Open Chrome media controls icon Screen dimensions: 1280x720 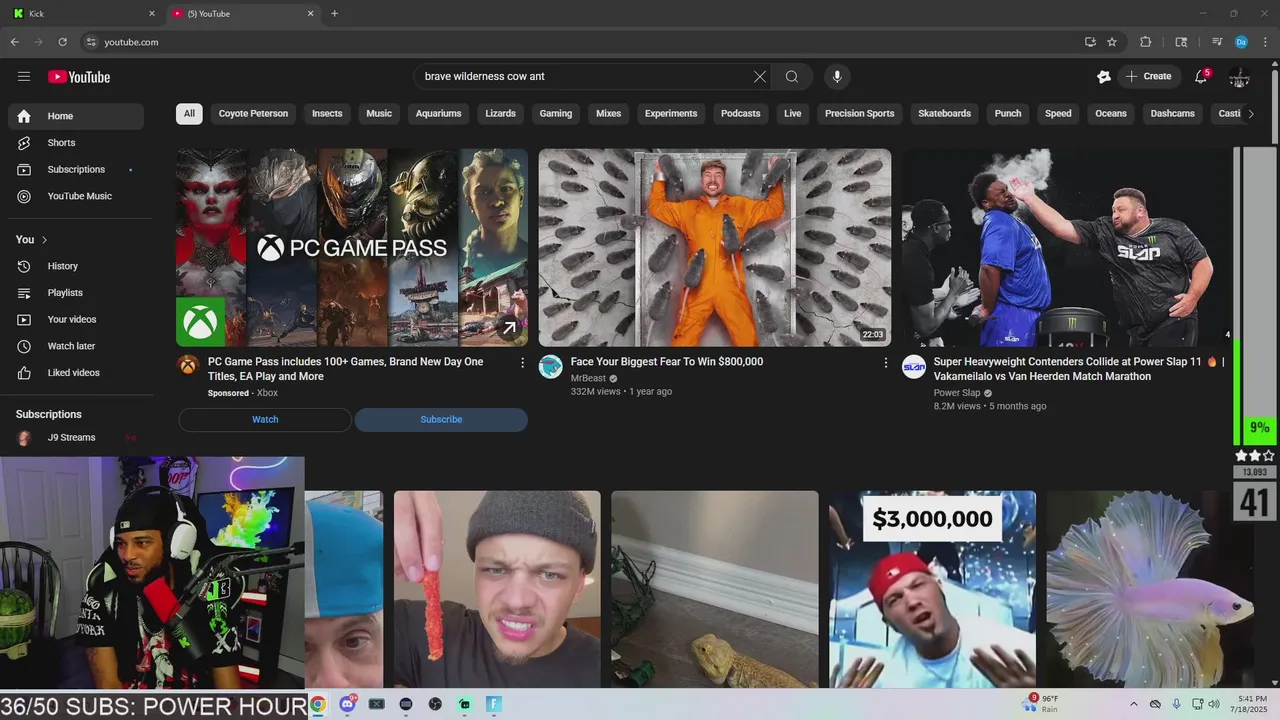[1217, 42]
